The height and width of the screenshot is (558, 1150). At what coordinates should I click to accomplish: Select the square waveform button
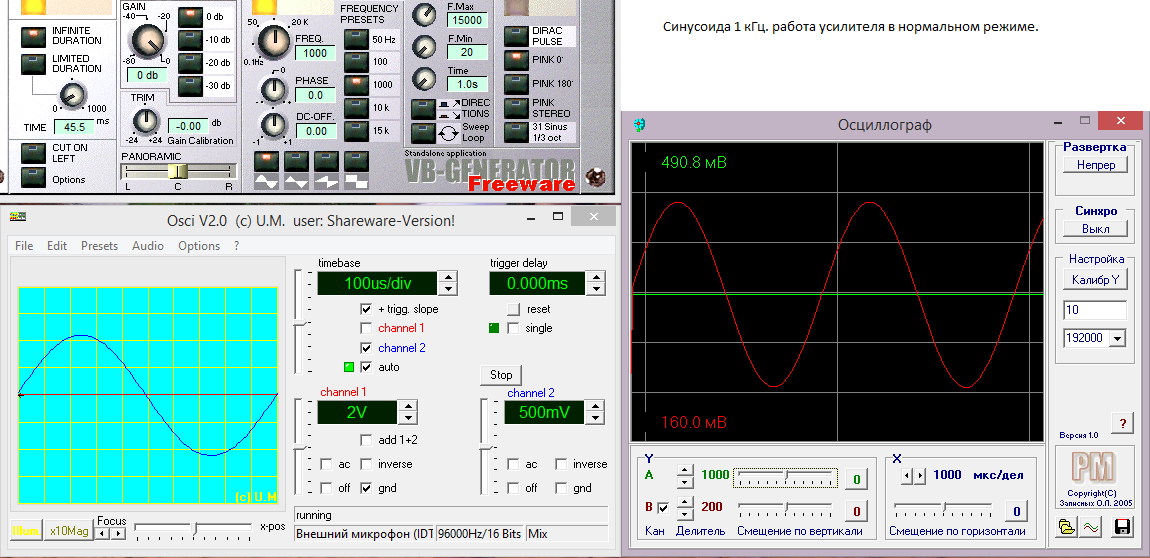pyautogui.click(x=356, y=162)
